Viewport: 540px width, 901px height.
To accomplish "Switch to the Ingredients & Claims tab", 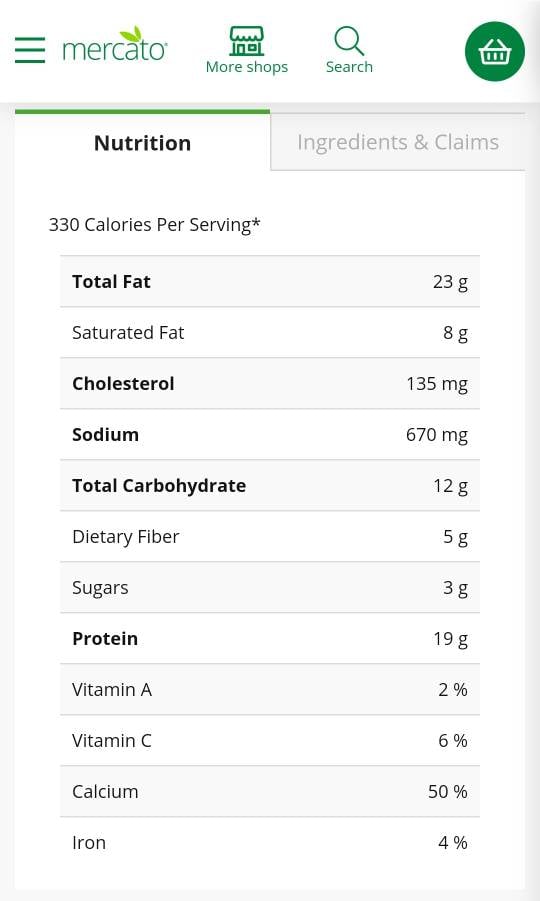I will click(398, 142).
